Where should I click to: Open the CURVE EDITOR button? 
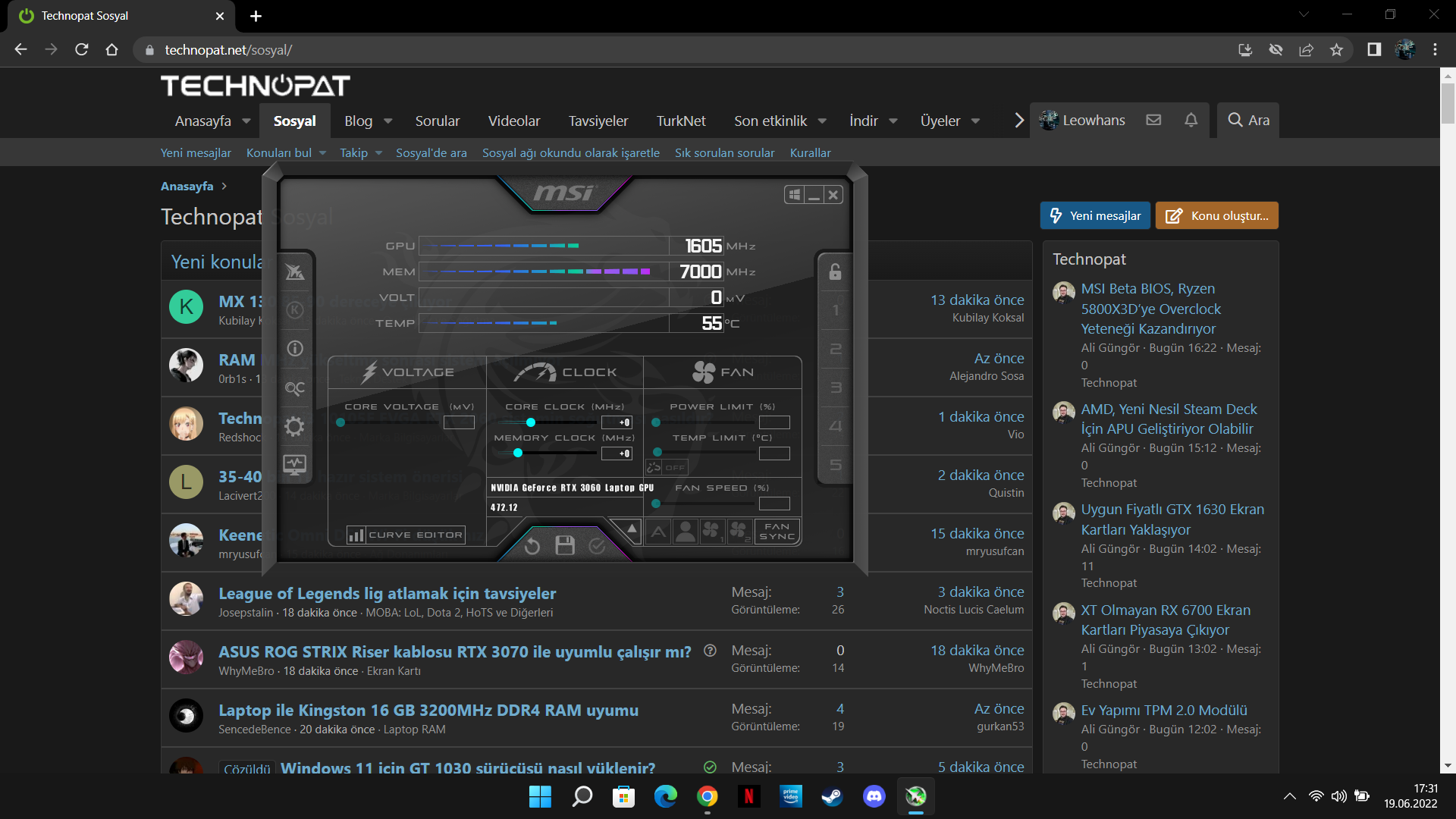[406, 535]
